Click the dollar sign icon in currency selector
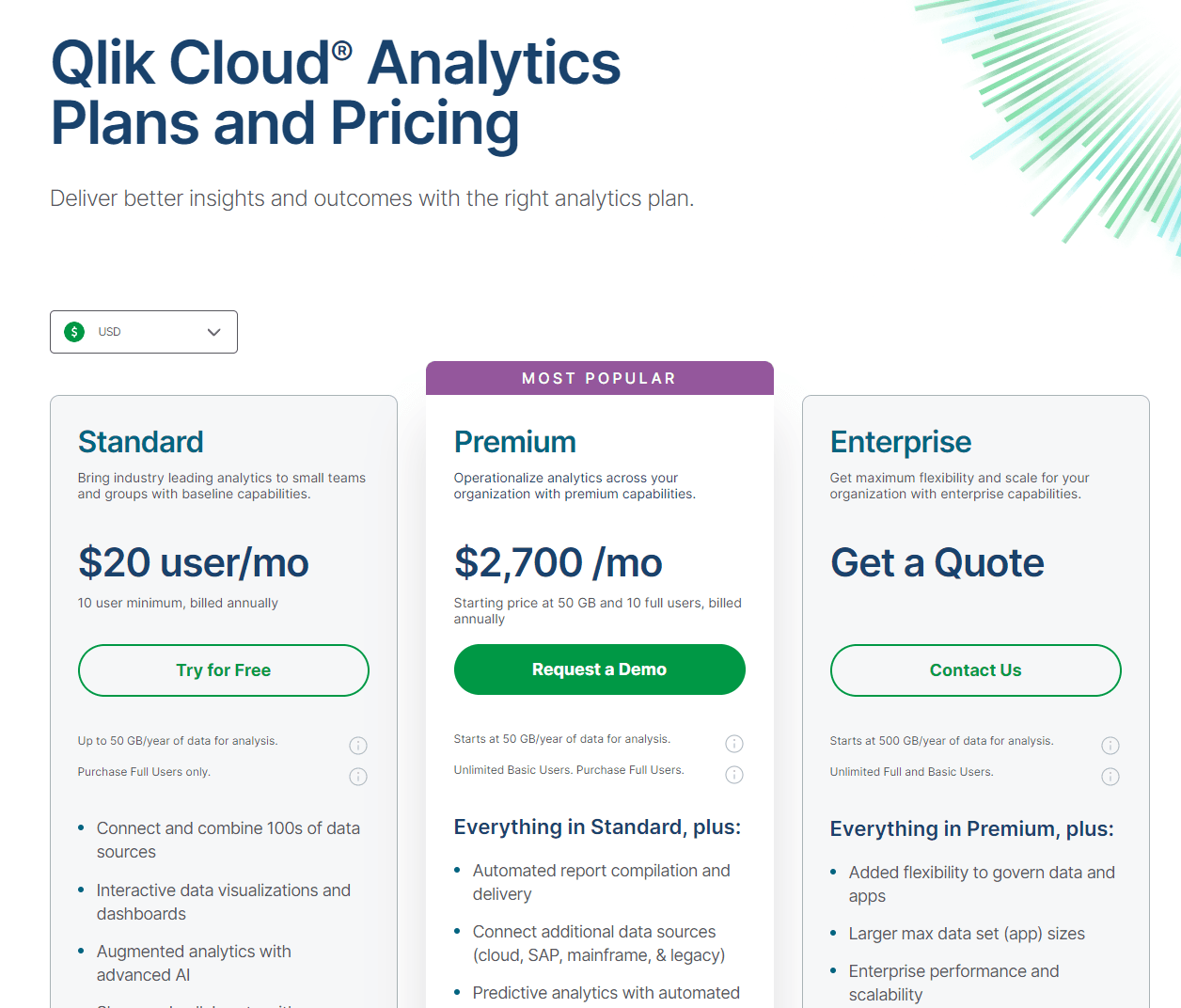Viewport: 1181px width, 1008px height. tap(73, 331)
